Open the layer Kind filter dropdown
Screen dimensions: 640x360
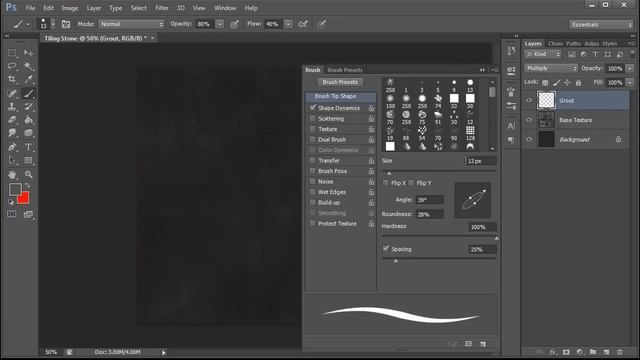543,54
